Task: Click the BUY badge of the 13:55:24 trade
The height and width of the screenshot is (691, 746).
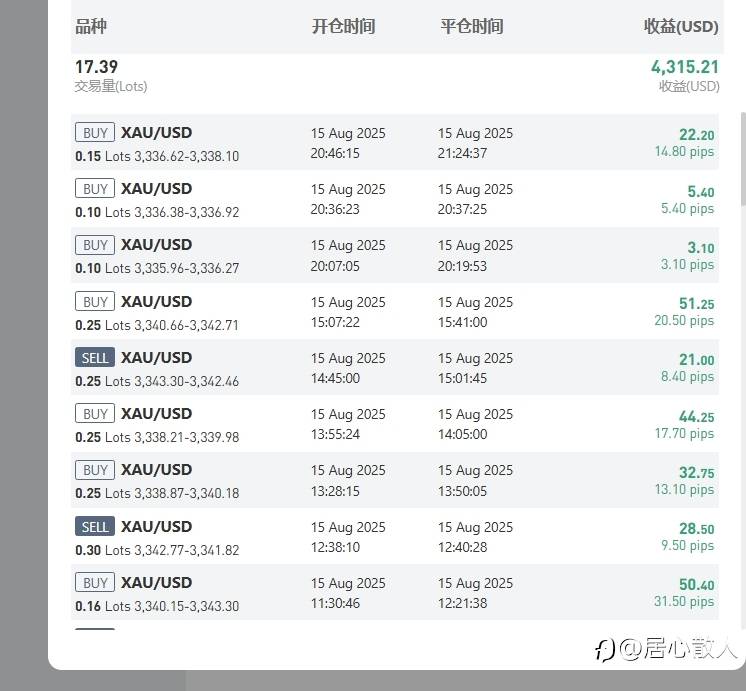Action: [95, 414]
